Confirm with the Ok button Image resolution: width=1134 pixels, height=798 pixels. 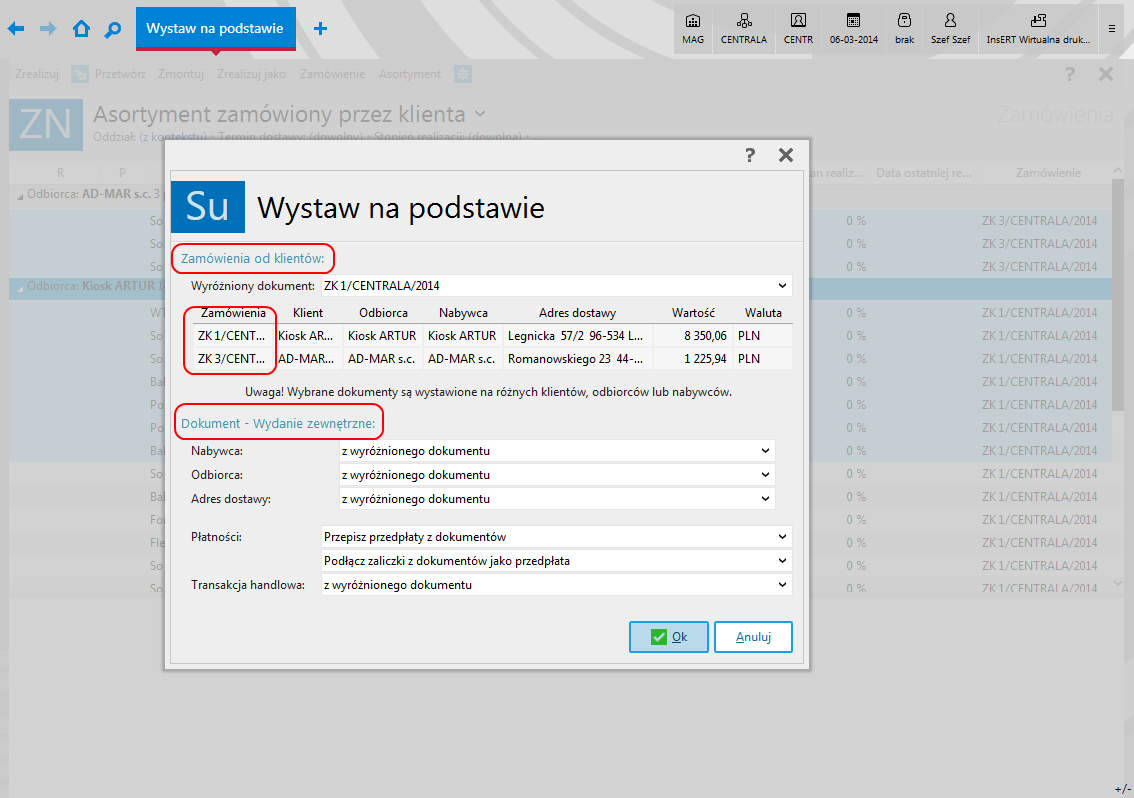coord(669,637)
